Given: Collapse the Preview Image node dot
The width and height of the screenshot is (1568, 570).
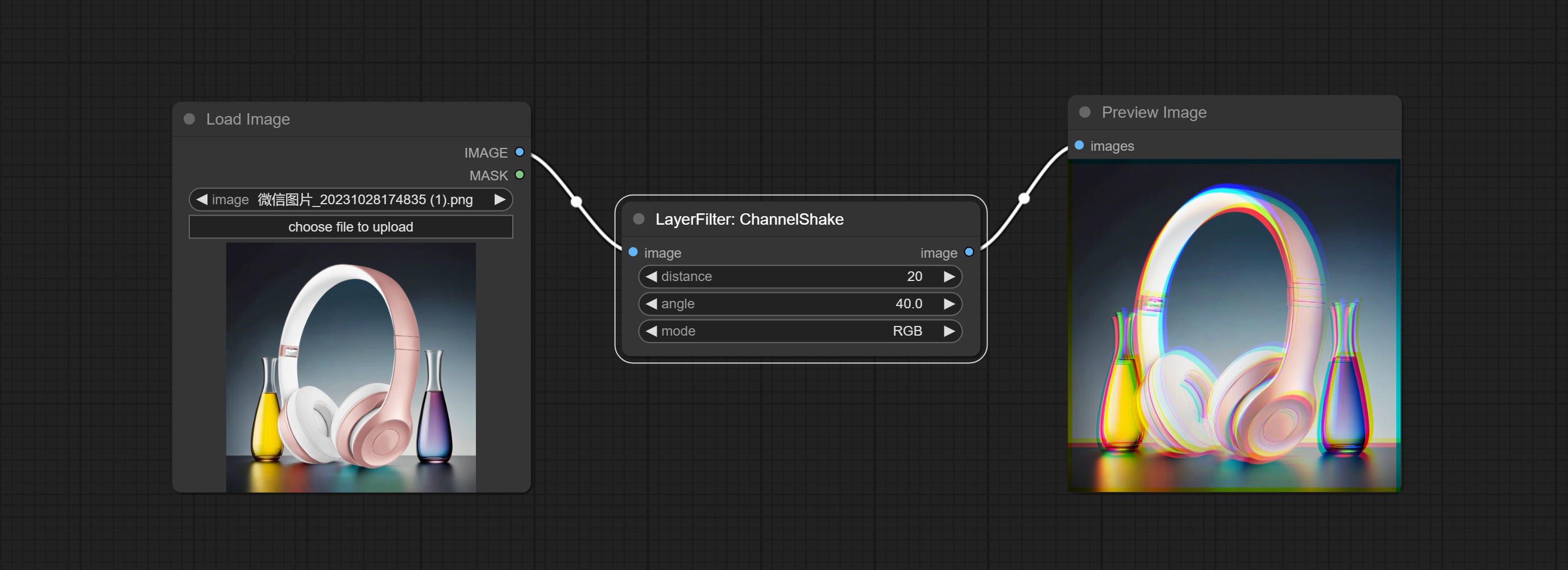Looking at the screenshot, I should (x=1085, y=112).
